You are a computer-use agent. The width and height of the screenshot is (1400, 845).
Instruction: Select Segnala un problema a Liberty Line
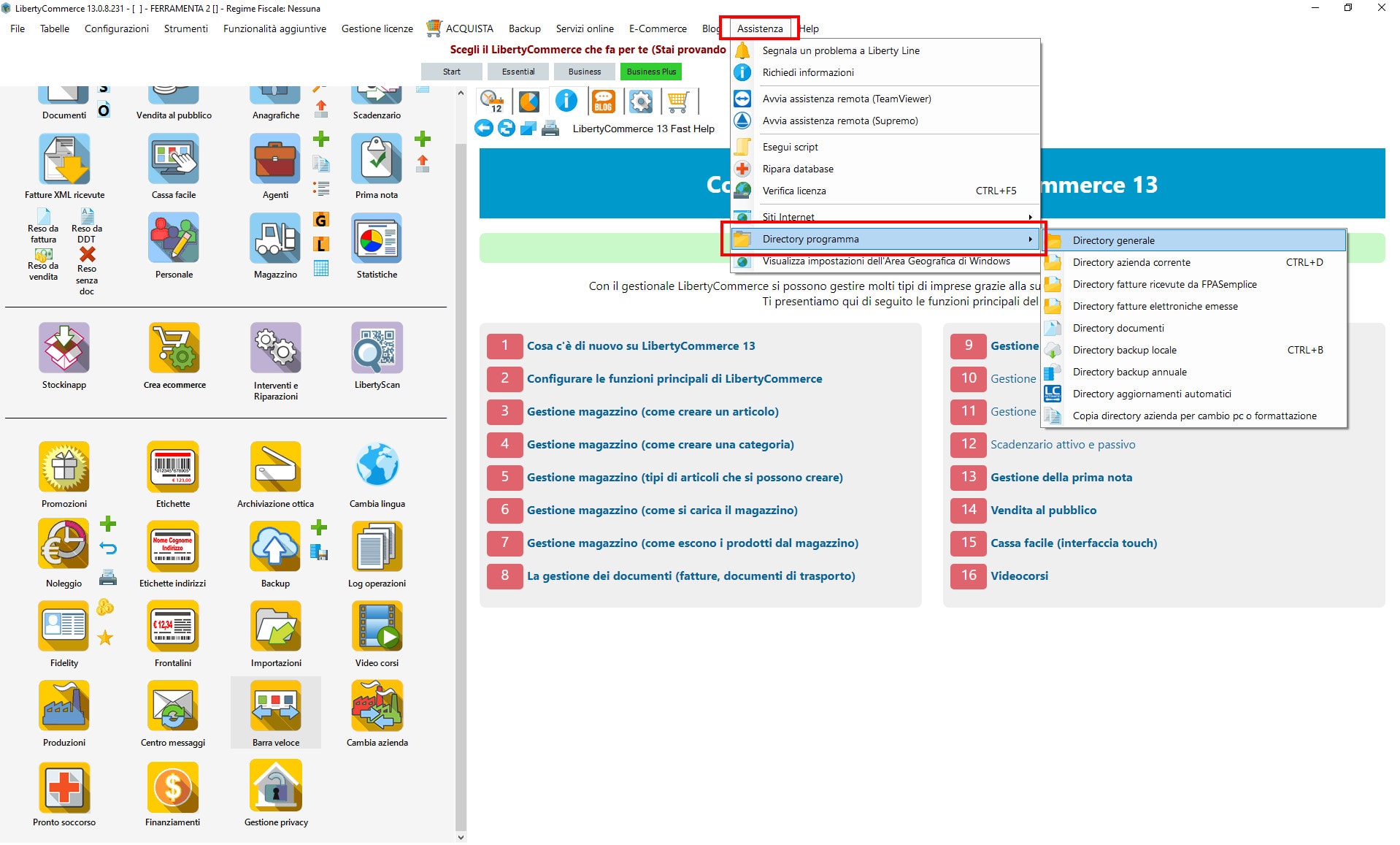click(885, 50)
